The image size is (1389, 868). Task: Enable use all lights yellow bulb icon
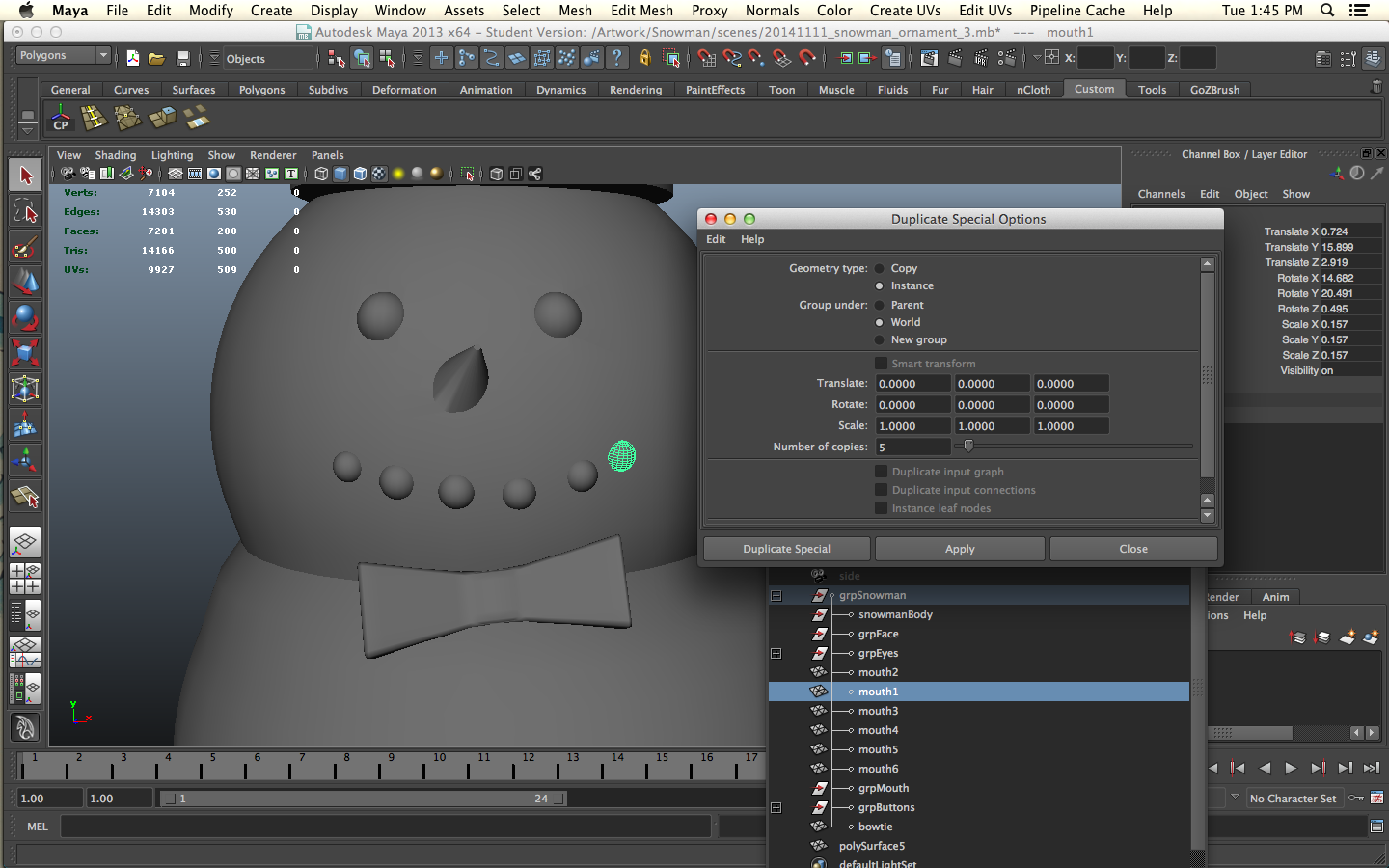point(398,174)
